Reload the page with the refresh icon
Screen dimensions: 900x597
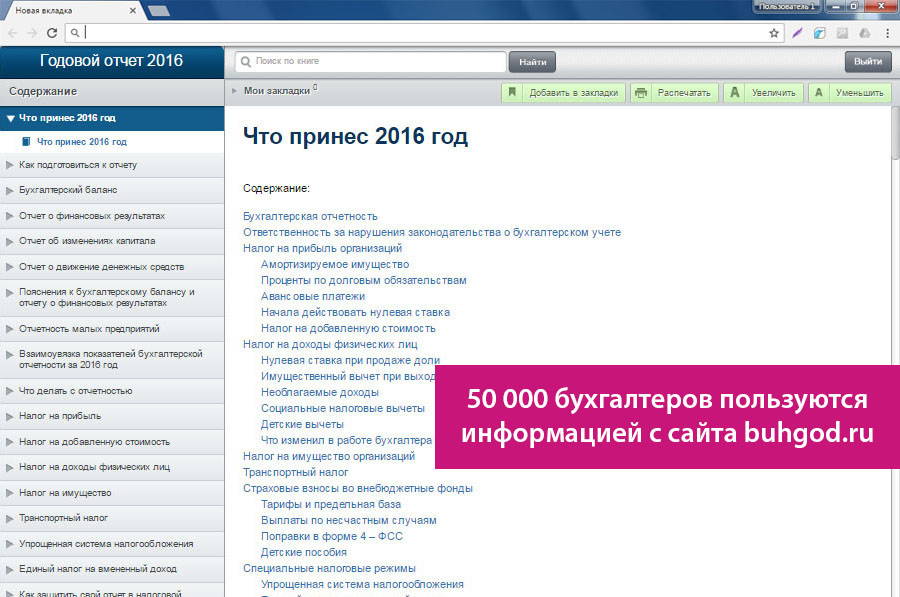pos(52,33)
